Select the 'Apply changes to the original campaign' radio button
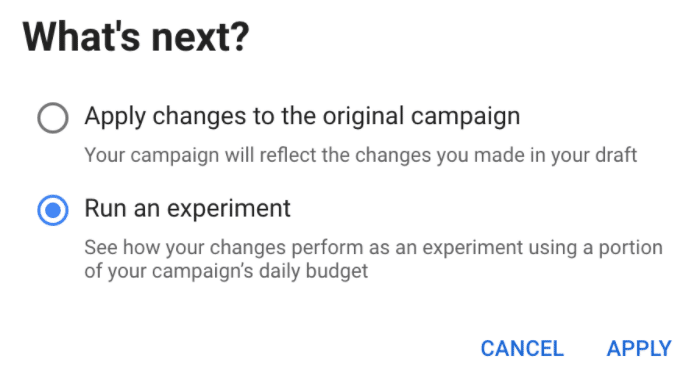 click(x=53, y=118)
